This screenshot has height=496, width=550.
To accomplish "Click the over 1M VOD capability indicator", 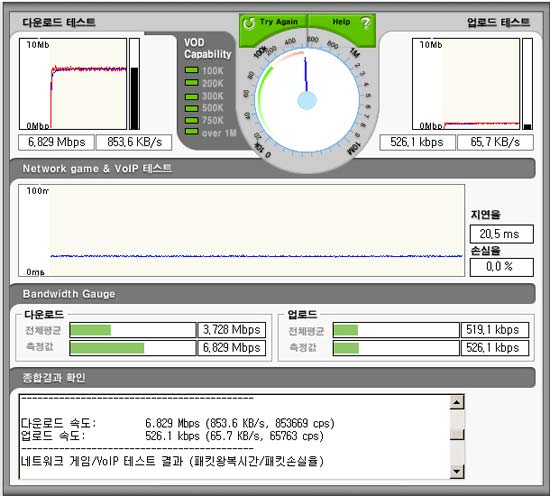I will [x=192, y=132].
